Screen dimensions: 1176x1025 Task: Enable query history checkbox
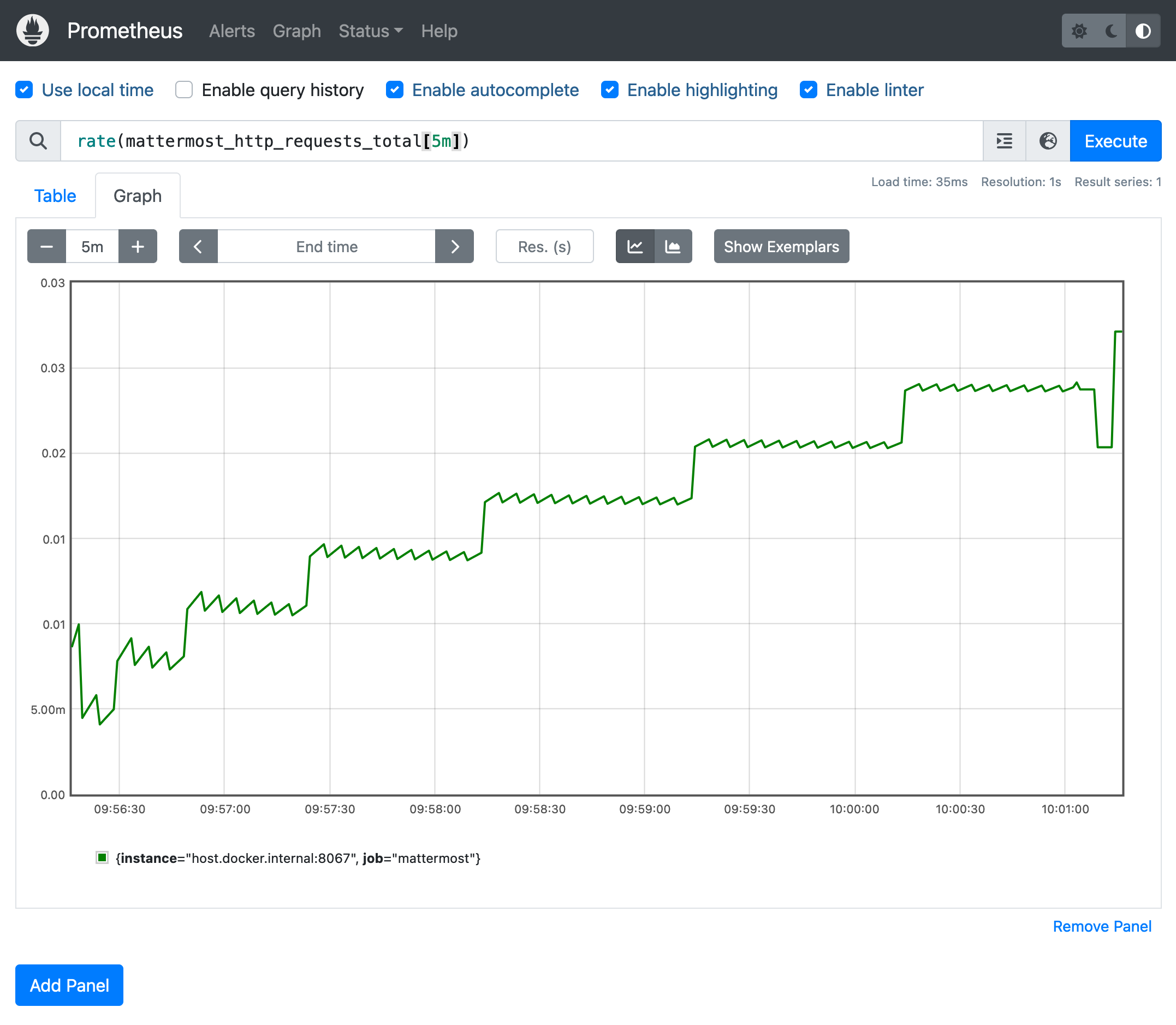183,90
